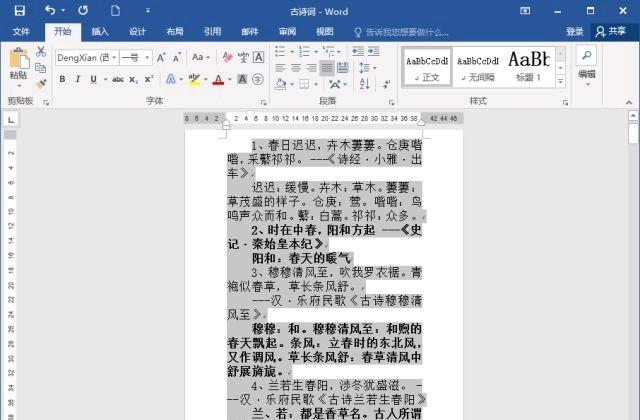Screen dimensions: 640x420
Task: Switch to the 插入 tab
Action: point(100,31)
